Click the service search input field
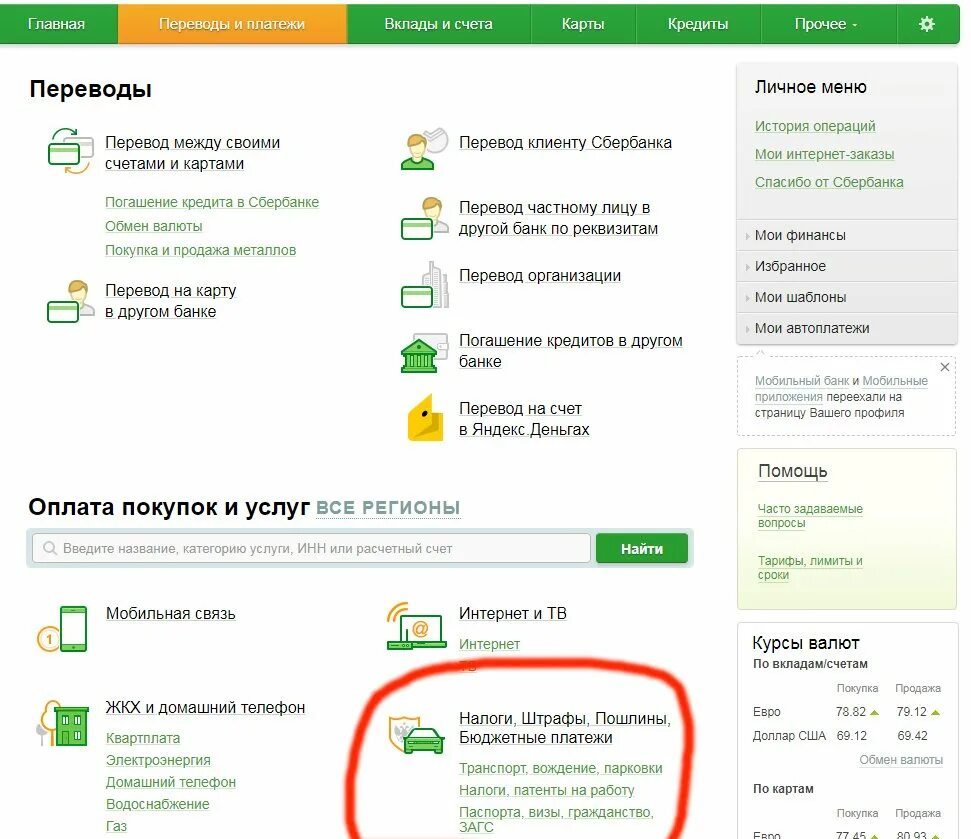Image resolution: width=971 pixels, height=839 pixels. [x=311, y=549]
